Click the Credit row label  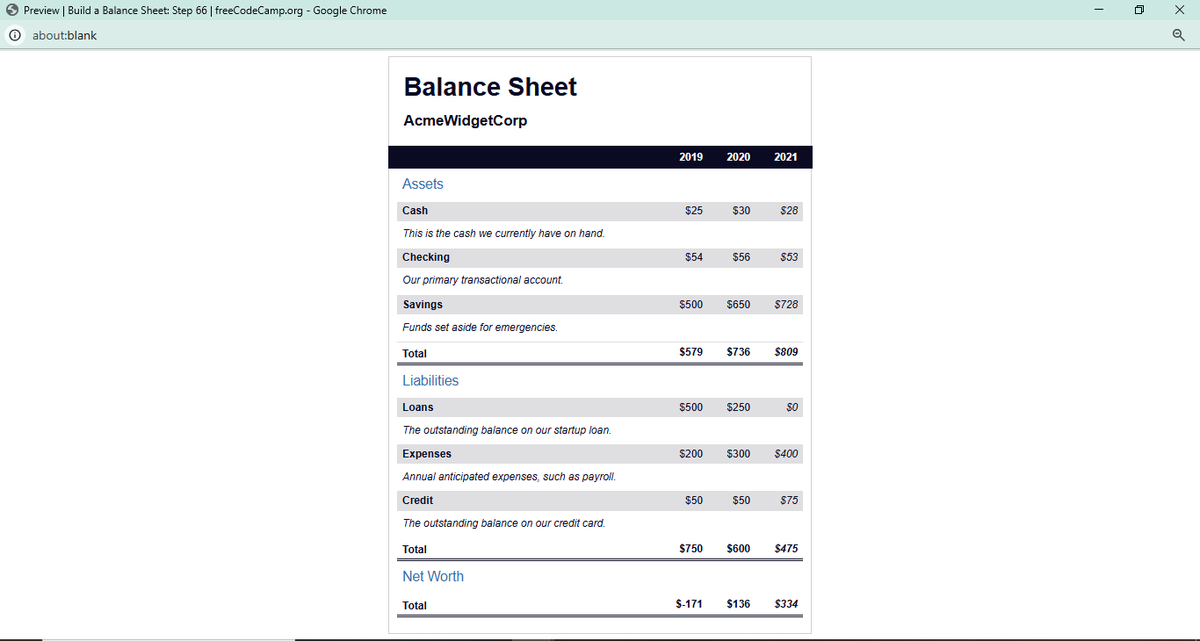[418, 500]
